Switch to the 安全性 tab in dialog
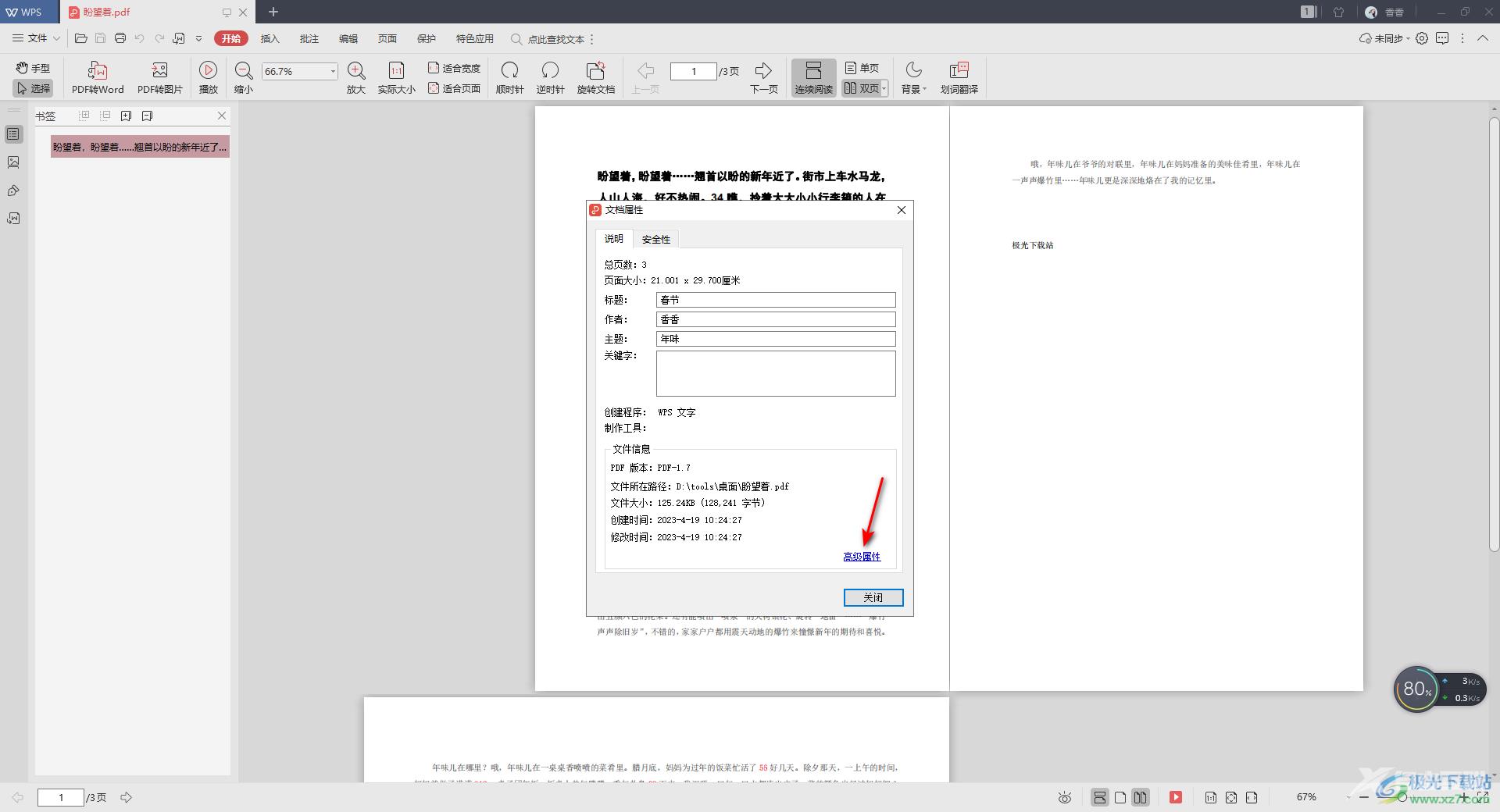Image resolution: width=1500 pixels, height=812 pixels. tap(656, 239)
